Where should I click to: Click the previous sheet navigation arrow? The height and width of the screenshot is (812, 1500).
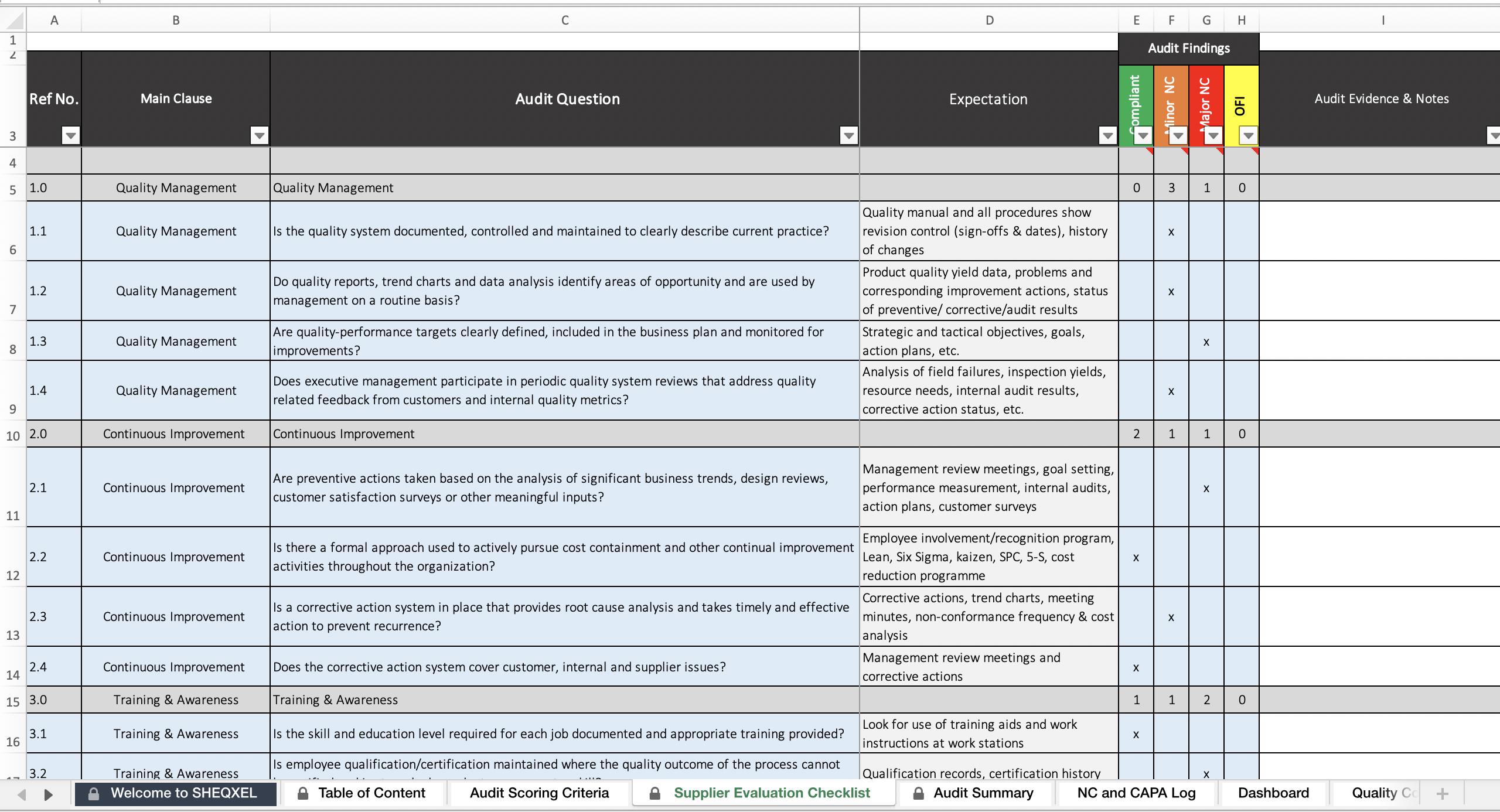point(22,794)
